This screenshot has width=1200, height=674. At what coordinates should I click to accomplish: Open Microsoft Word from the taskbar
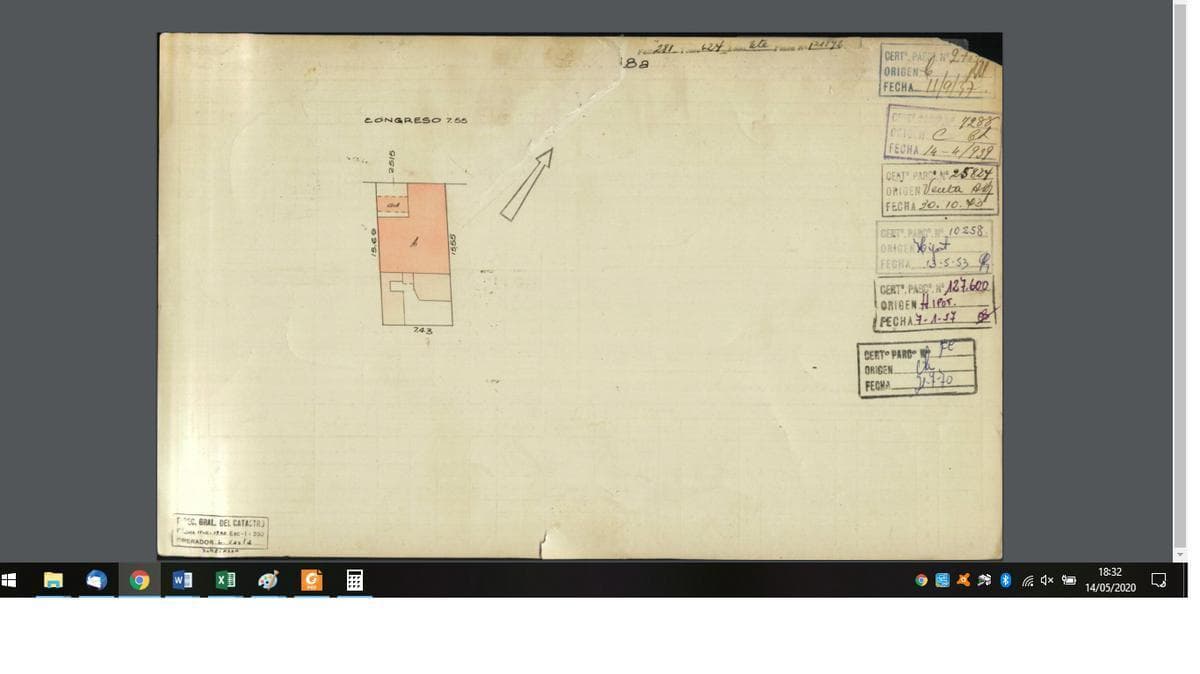182,580
